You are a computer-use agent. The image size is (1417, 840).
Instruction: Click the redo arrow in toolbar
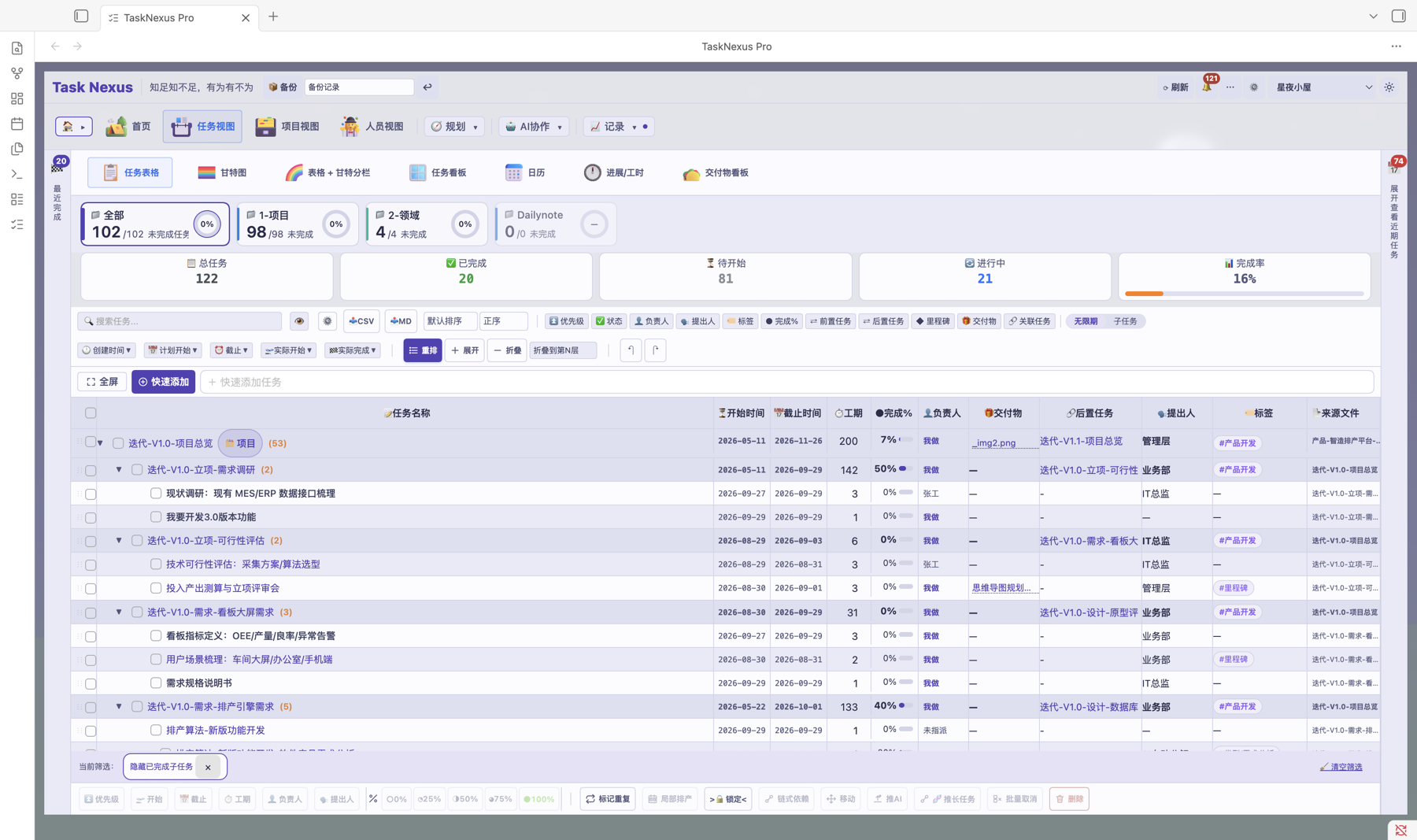coord(656,350)
